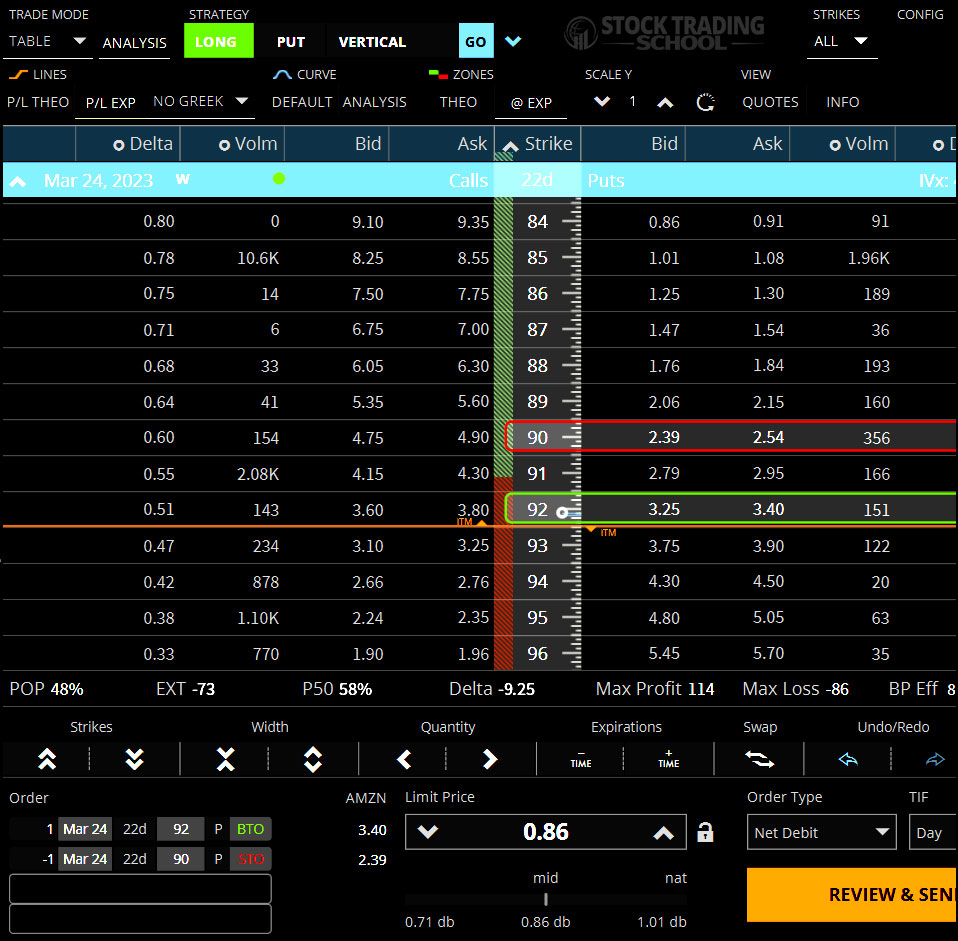Increase Scale Y with up chevron
The width and height of the screenshot is (958, 941).
coord(665,103)
